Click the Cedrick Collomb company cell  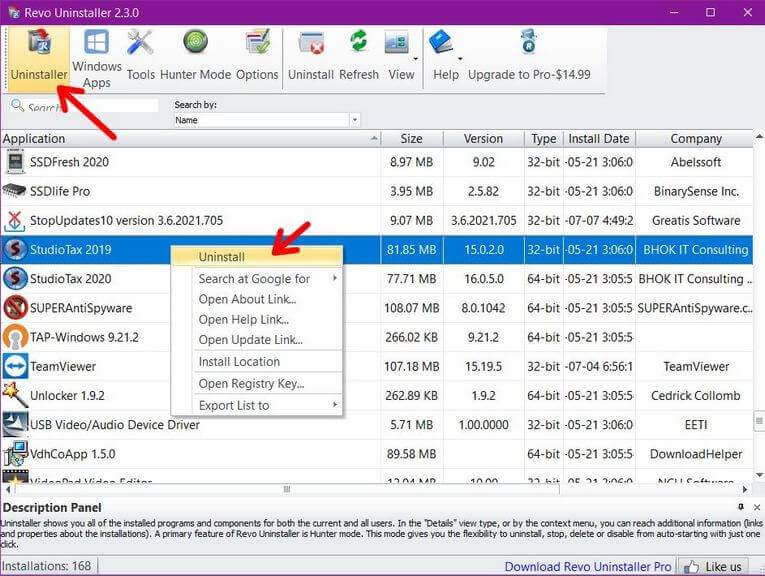[696, 396]
